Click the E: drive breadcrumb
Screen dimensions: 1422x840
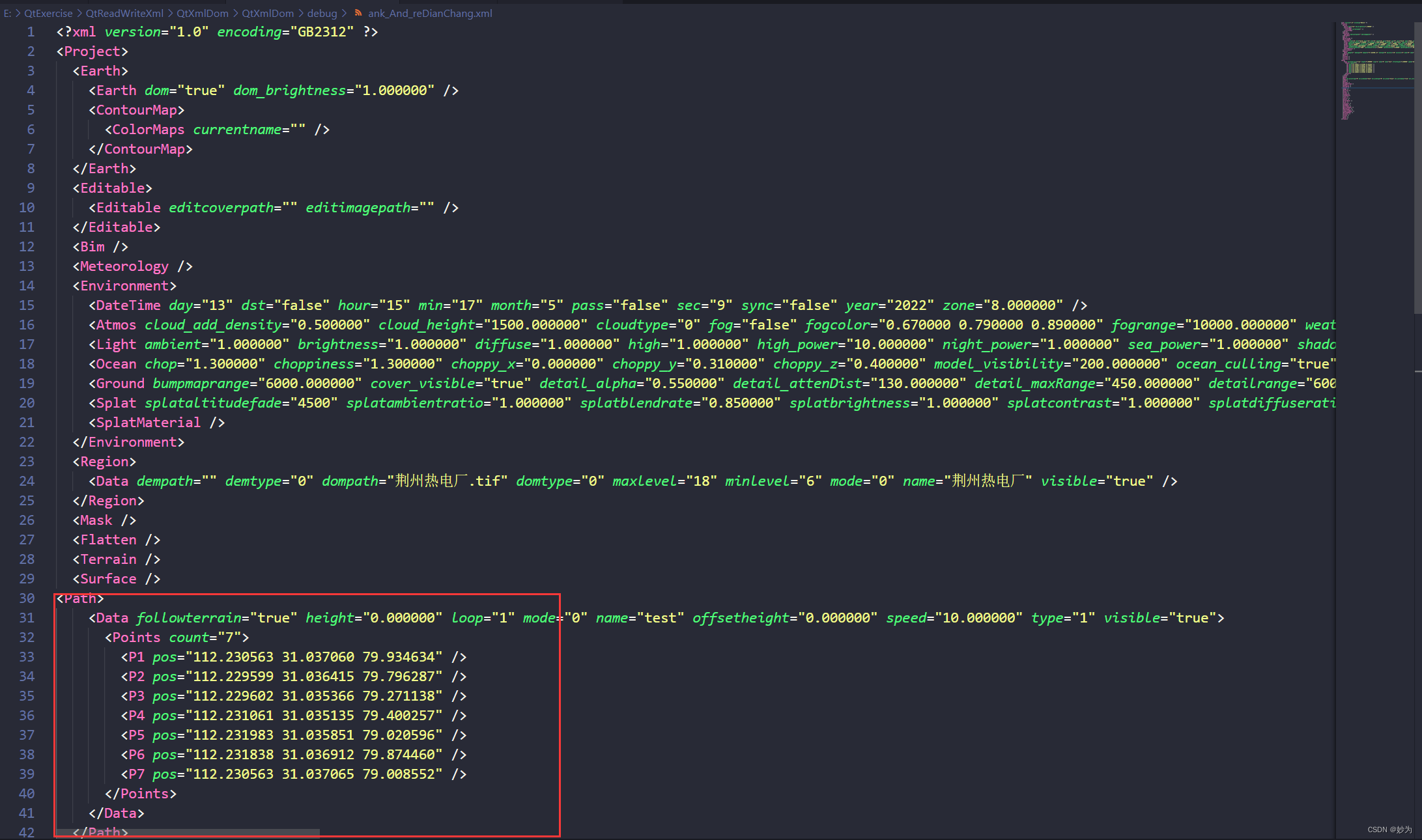(8, 13)
